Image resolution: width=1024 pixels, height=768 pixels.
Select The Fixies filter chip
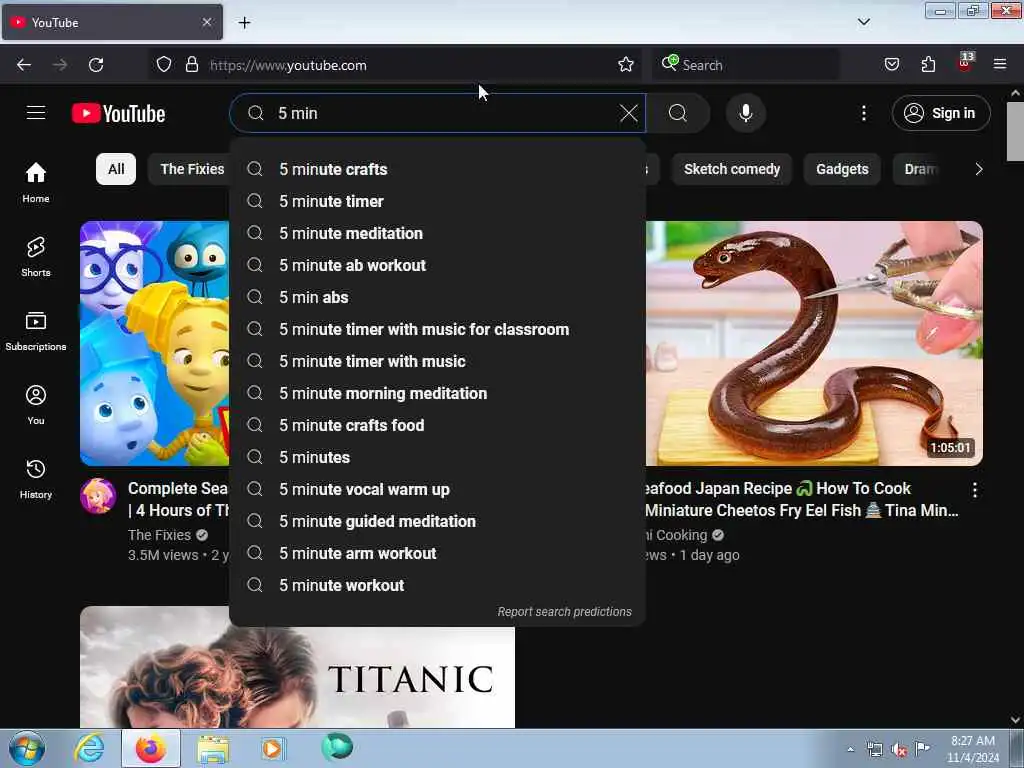(x=191, y=169)
